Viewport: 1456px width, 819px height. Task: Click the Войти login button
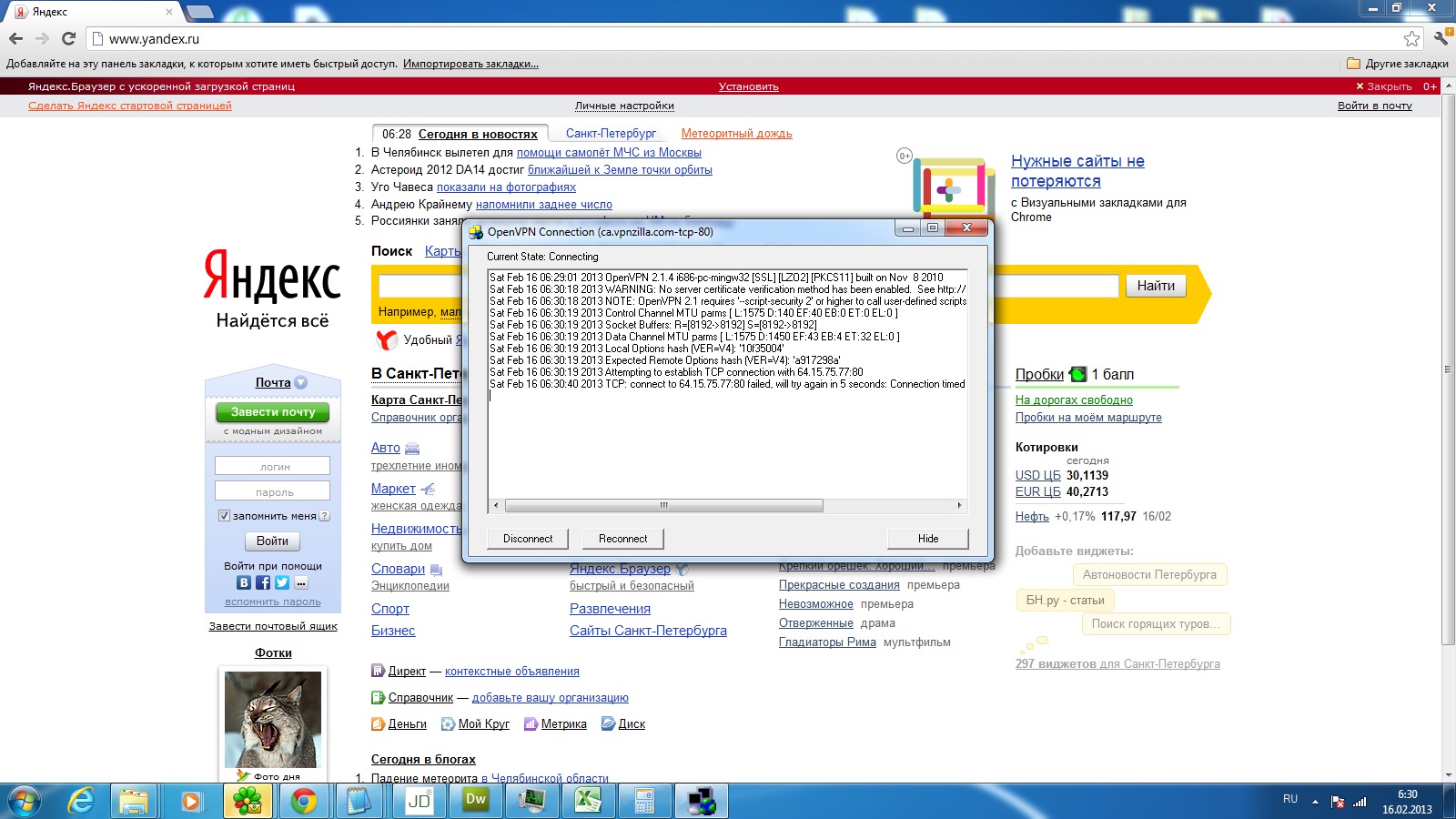click(272, 541)
